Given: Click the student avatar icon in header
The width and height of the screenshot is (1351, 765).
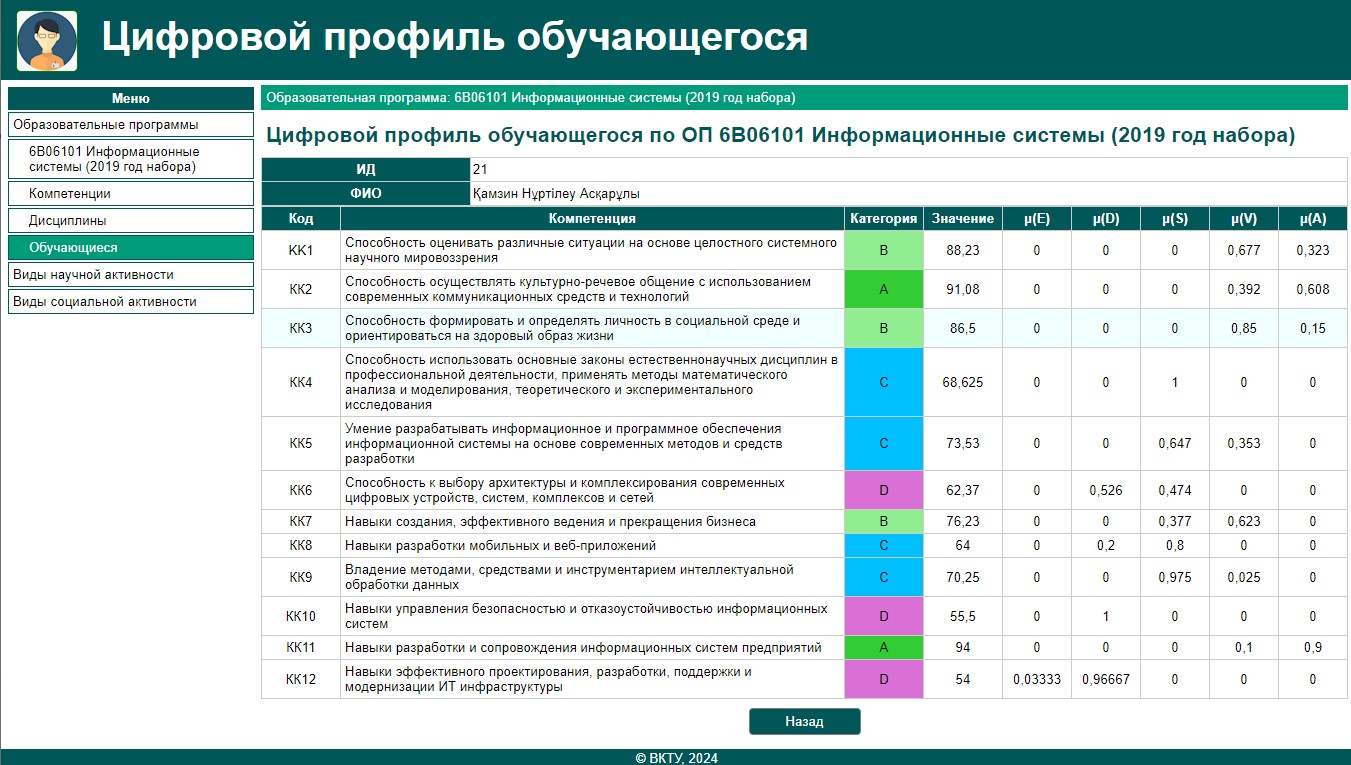Looking at the screenshot, I should (x=47, y=41).
